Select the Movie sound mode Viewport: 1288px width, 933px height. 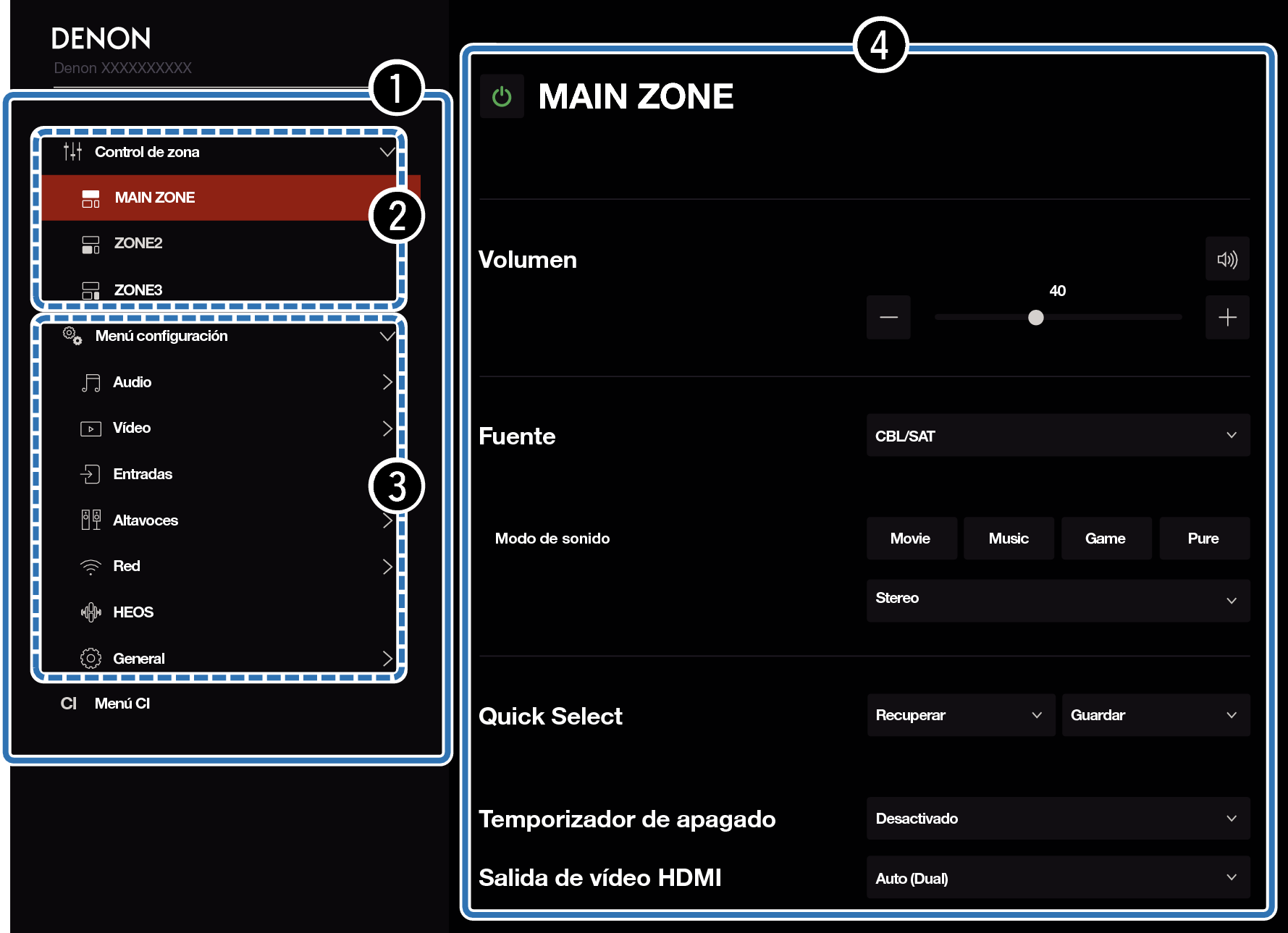[912, 539]
